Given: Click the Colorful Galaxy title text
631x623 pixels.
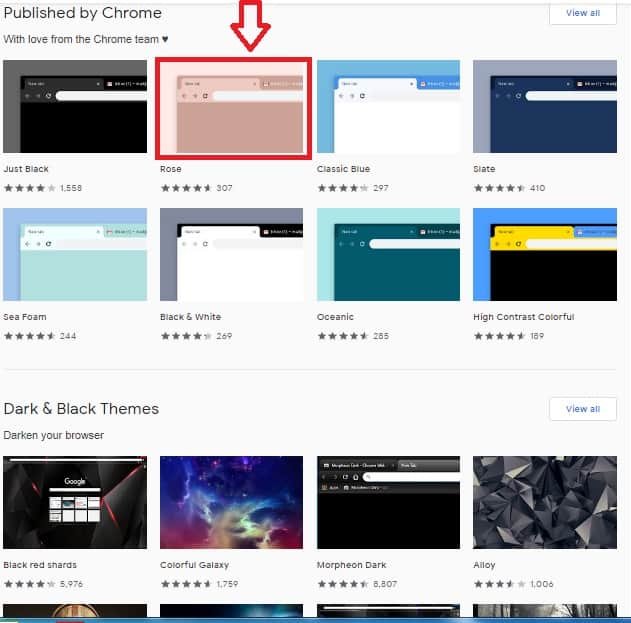Looking at the screenshot, I should pos(194,565).
